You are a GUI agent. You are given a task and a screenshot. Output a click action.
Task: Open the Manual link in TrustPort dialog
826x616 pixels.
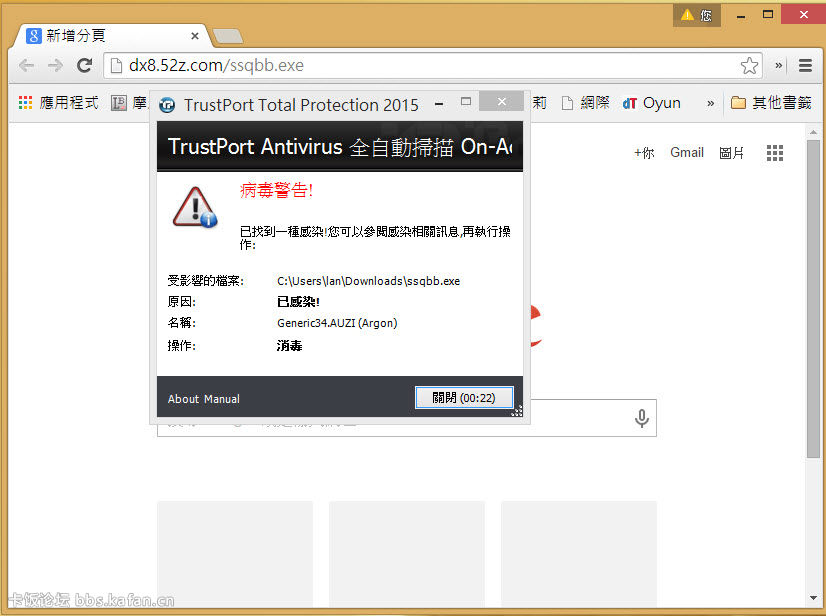(221, 399)
